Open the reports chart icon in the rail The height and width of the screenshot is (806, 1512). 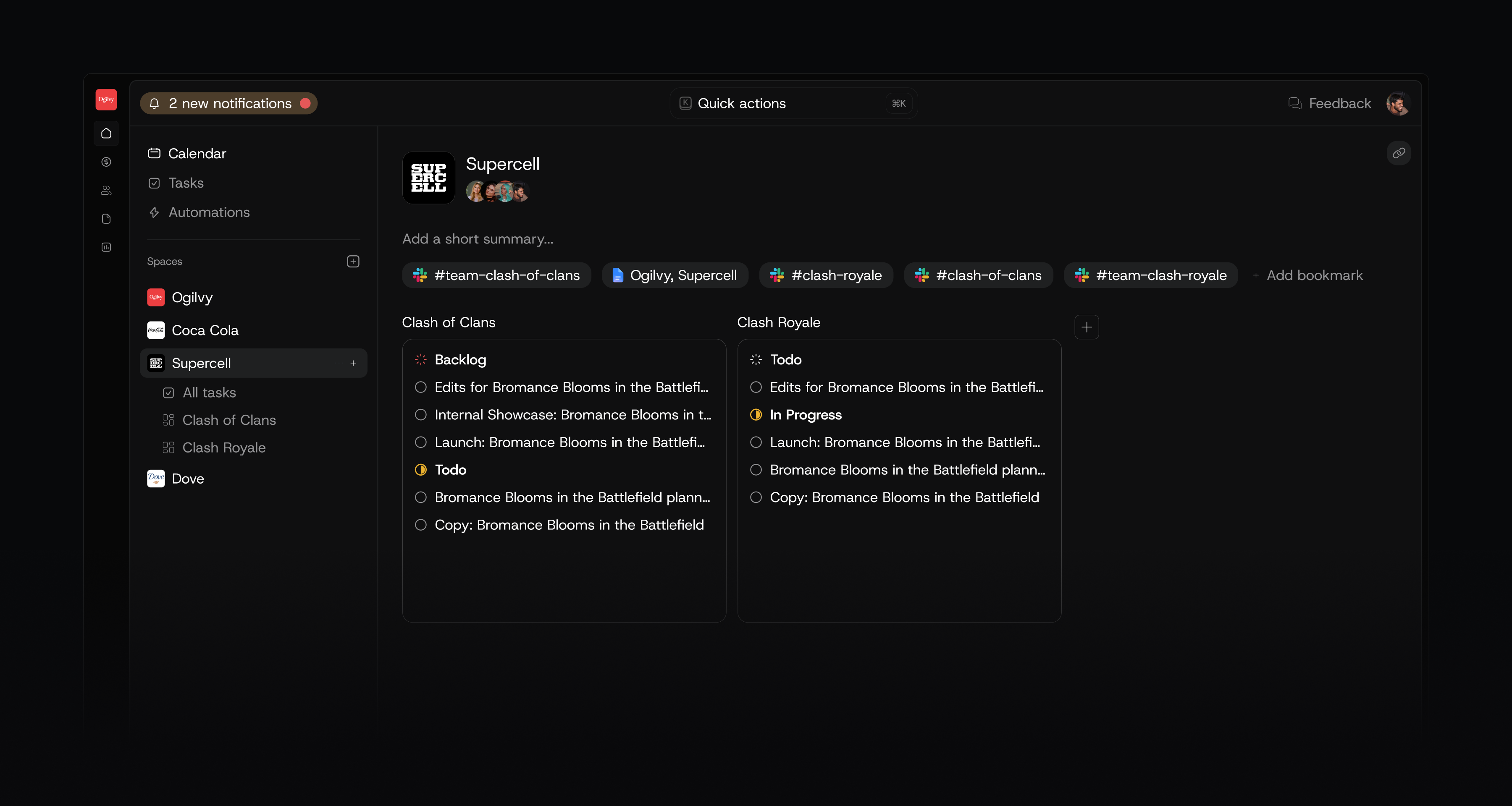(106, 248)
